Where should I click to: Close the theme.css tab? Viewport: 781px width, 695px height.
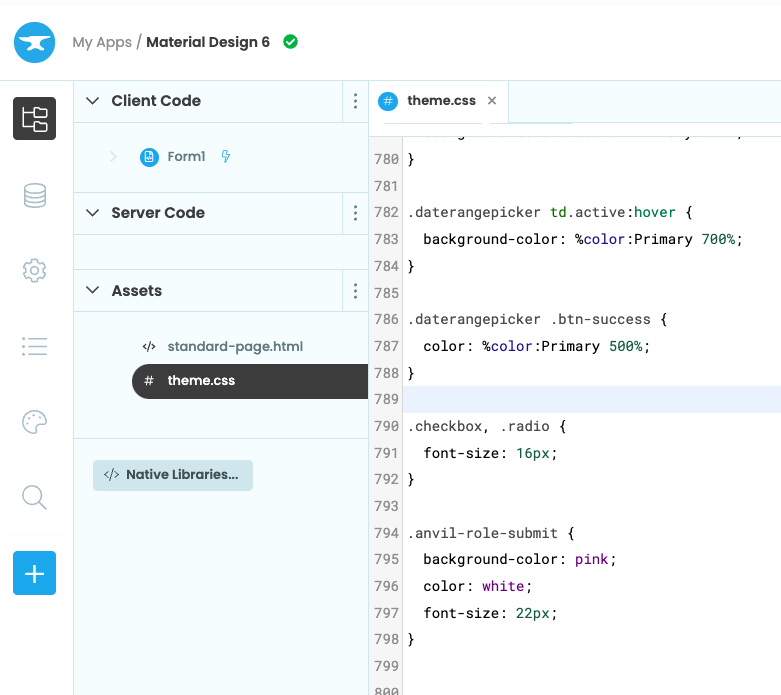(492, 101)
